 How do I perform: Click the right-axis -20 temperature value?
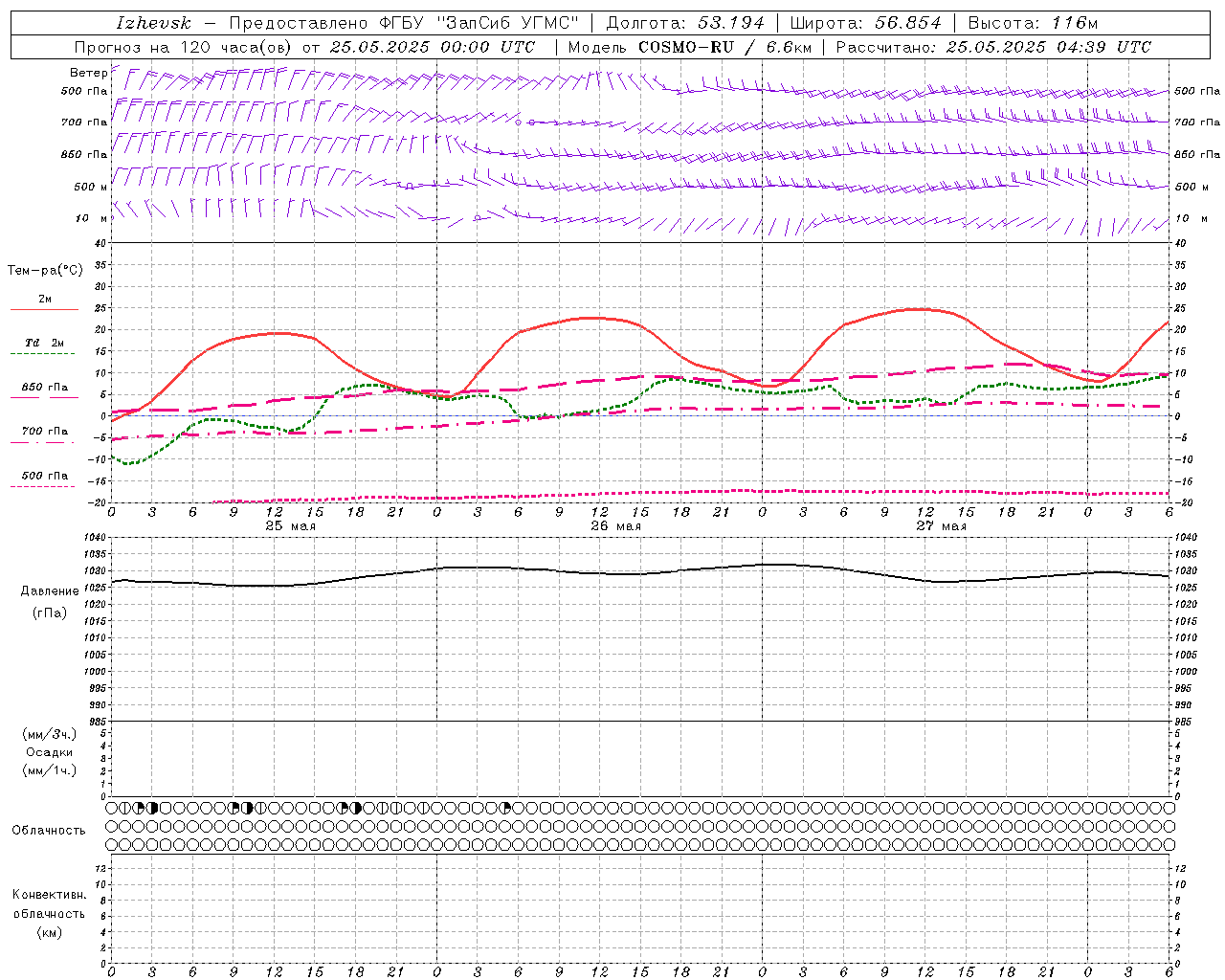pos(1183,502)
